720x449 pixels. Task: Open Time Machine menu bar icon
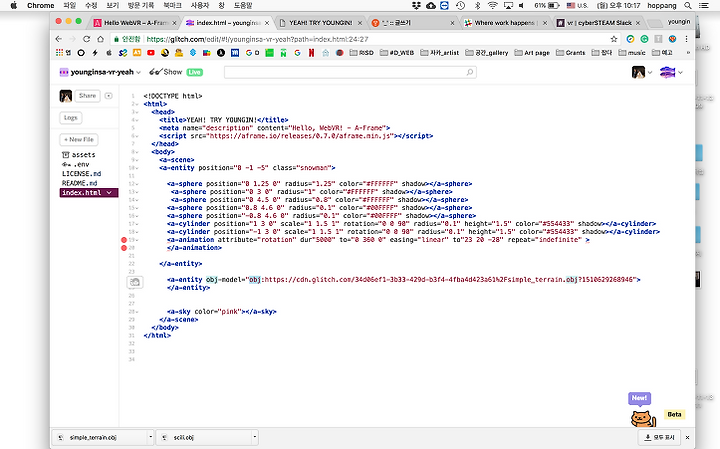pos(461,6)
